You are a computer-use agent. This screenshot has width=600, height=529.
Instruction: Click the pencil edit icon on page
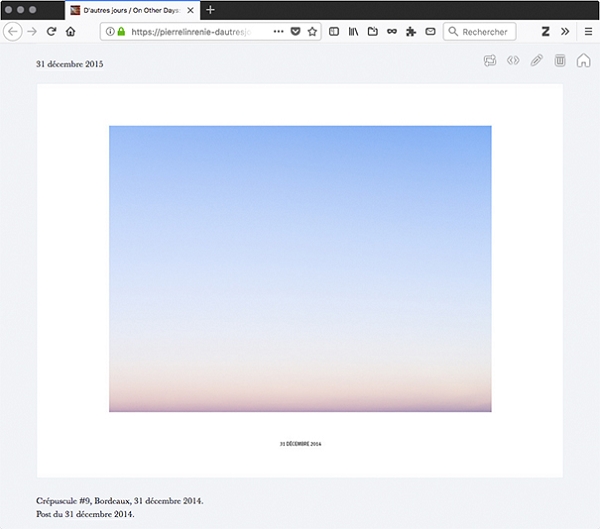(536, 61)
